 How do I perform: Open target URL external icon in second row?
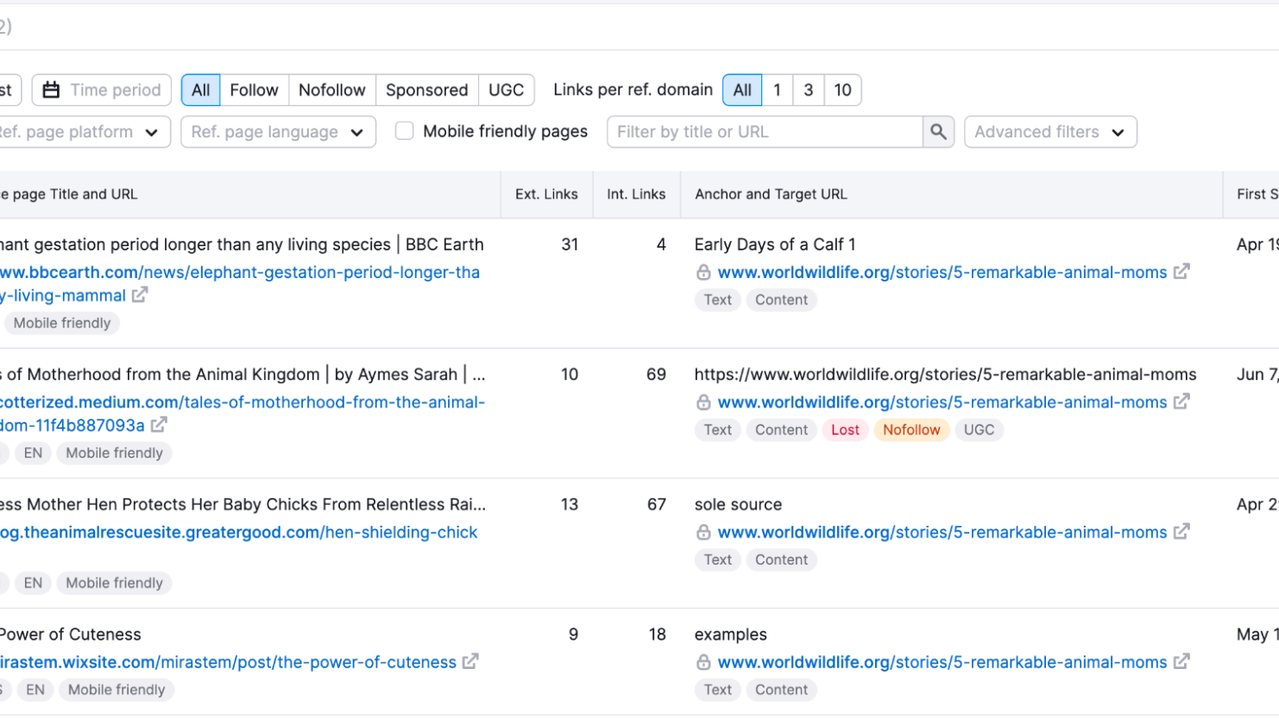tap(1182, 401)
